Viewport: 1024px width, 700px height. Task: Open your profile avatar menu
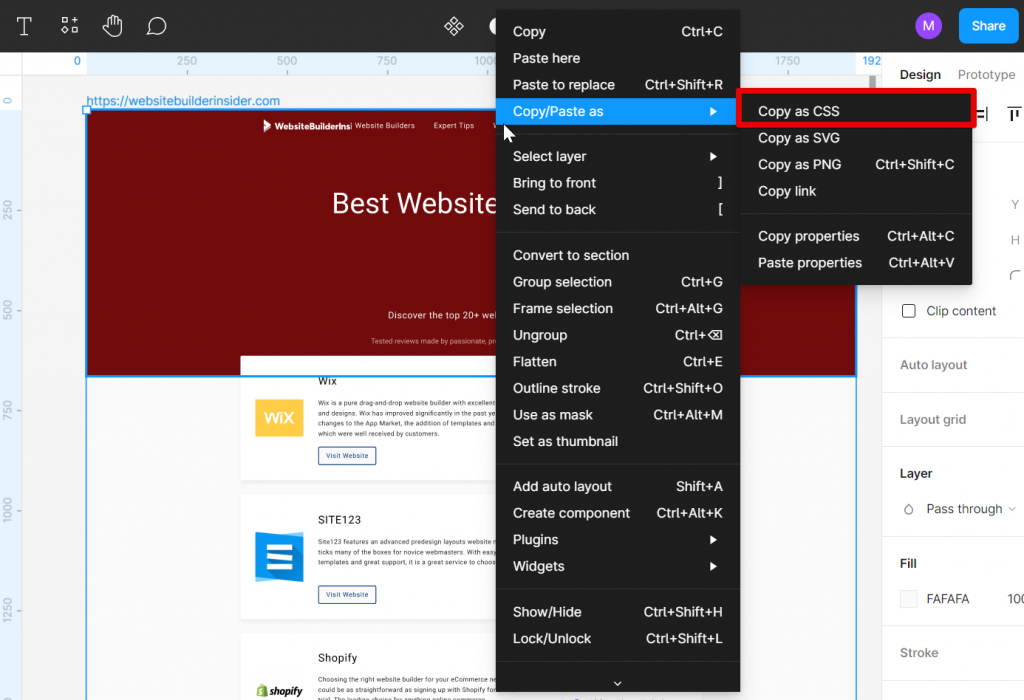click(928, 25)
